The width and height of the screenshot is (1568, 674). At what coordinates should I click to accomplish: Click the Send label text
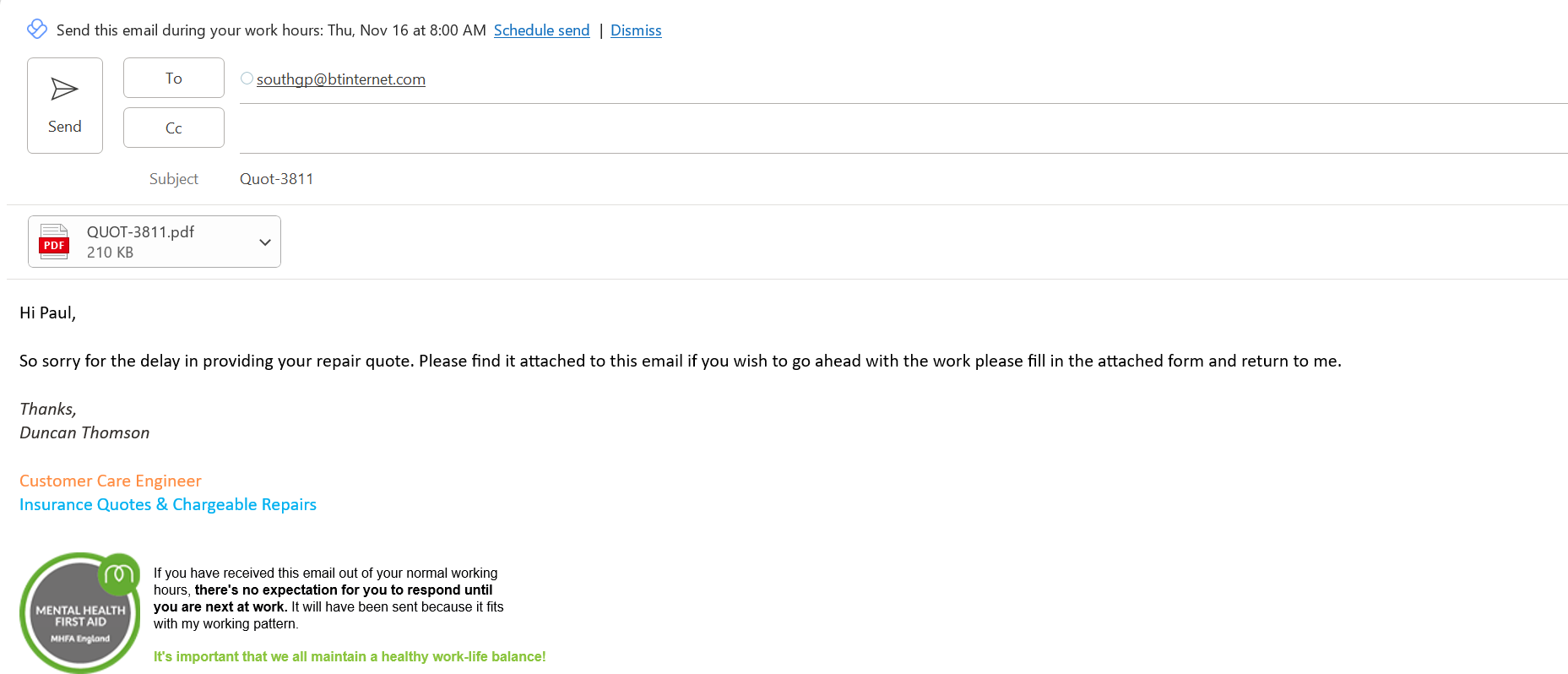(x=65, y=127)
